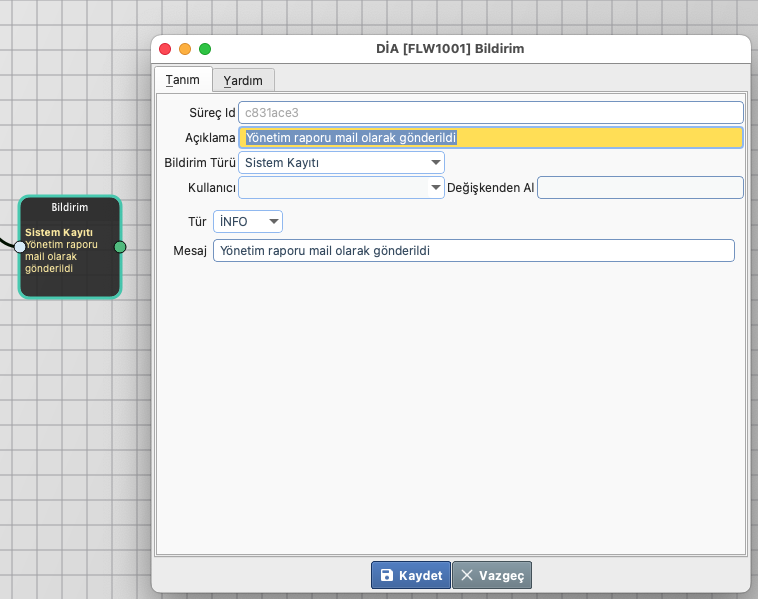The width and height of the screenshot is (758, 599).
Task: Close the Bildirim dialog with red button
Action: coord(166,48)
